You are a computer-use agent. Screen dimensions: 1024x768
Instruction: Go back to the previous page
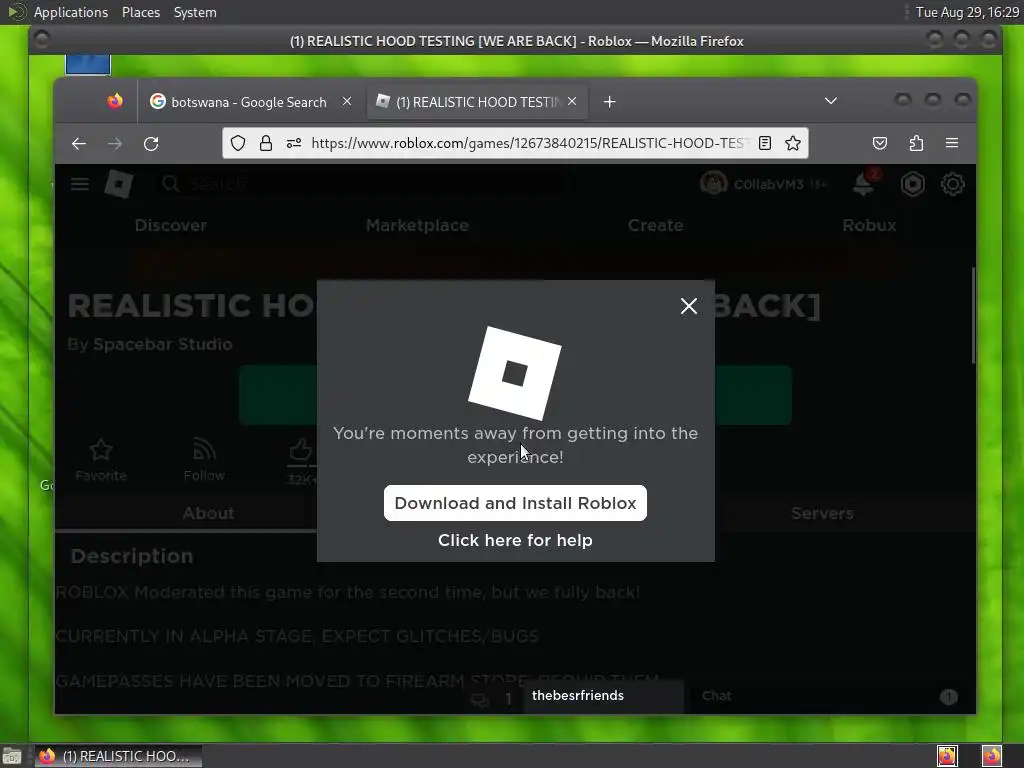(79, 144)
